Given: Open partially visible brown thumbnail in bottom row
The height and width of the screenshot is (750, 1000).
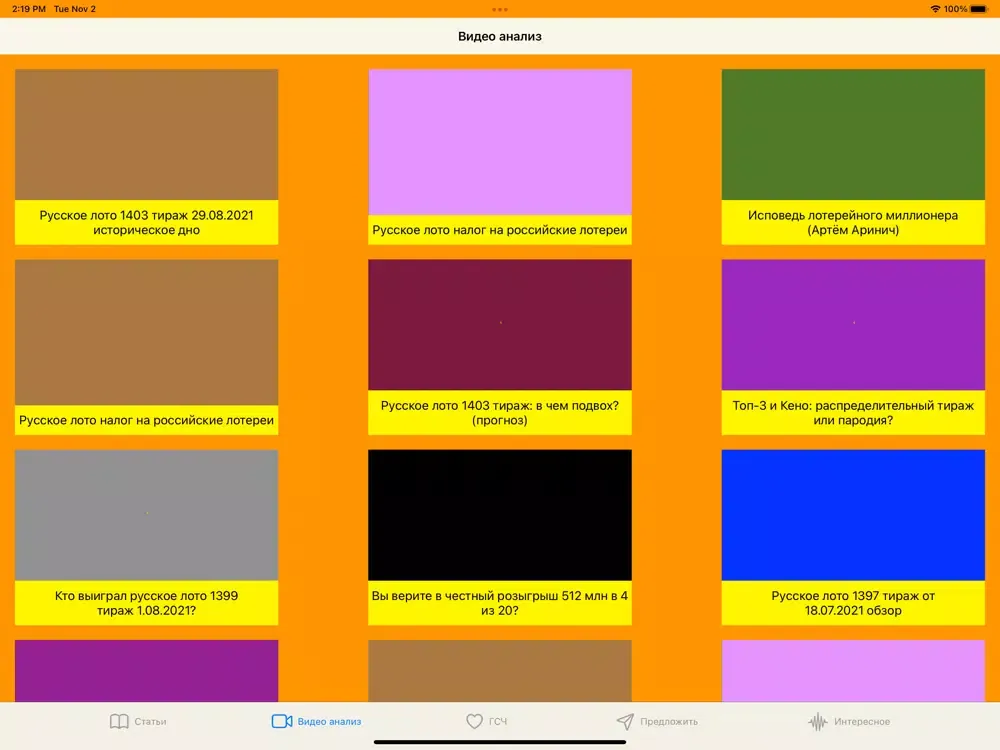Looking at the screenshot, I should (x=500, y=671).
